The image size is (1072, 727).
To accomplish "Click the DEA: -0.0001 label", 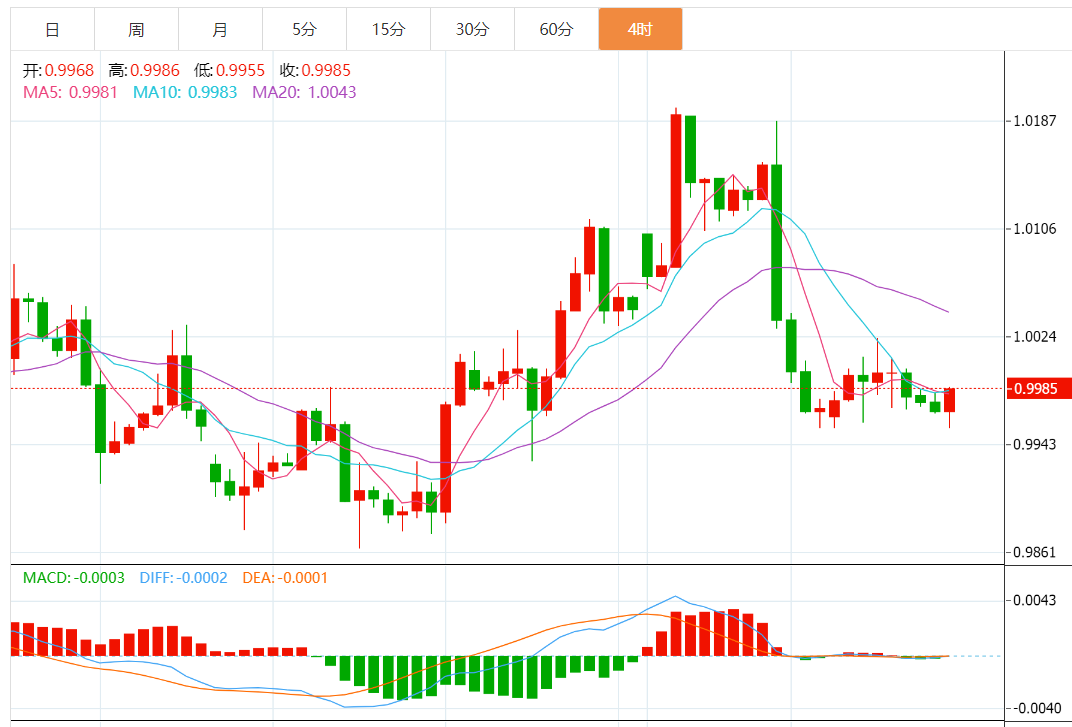I will [x=285, y=578].
